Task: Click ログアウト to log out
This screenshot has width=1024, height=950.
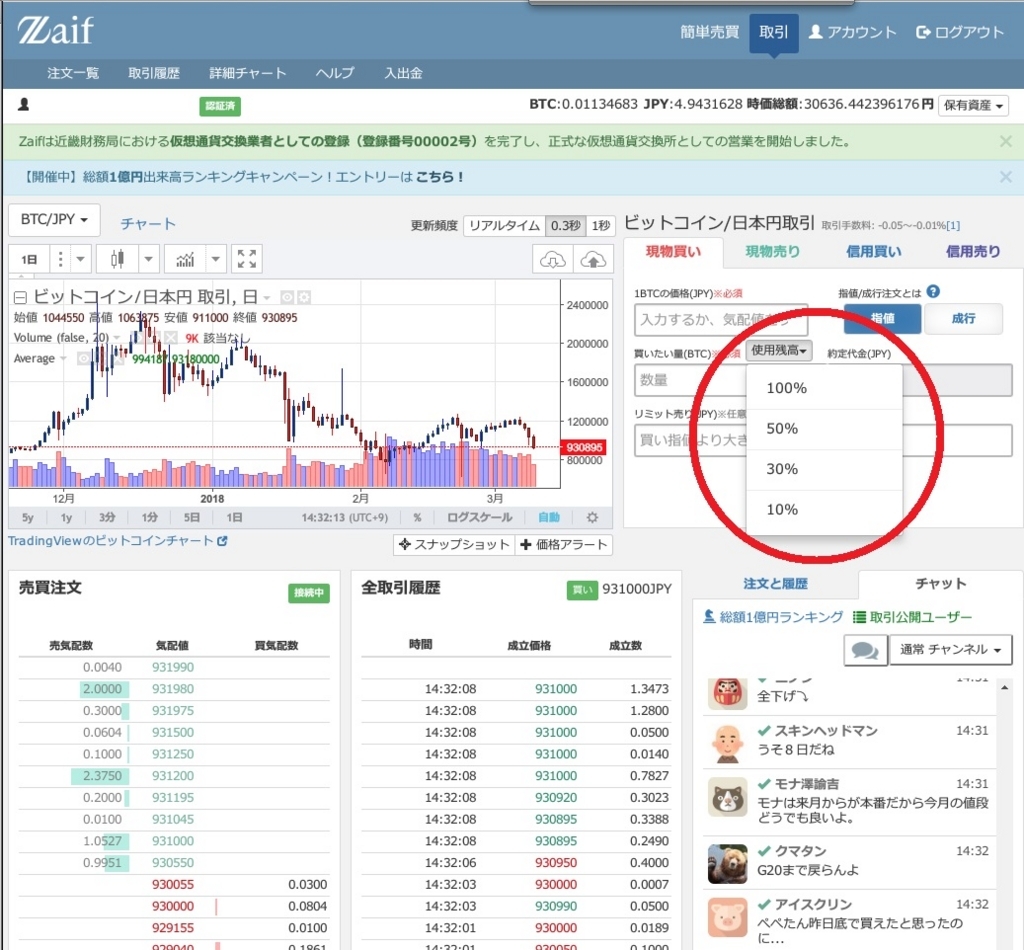Action: pyautogui.click(x=959, y=32)
